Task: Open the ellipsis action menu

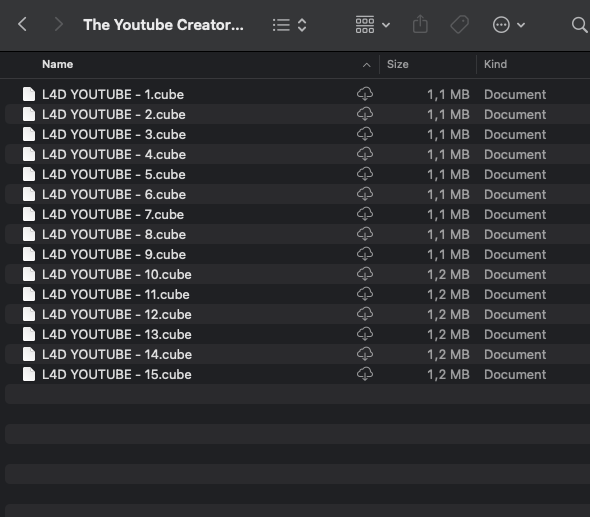Action: click(508, 25)
